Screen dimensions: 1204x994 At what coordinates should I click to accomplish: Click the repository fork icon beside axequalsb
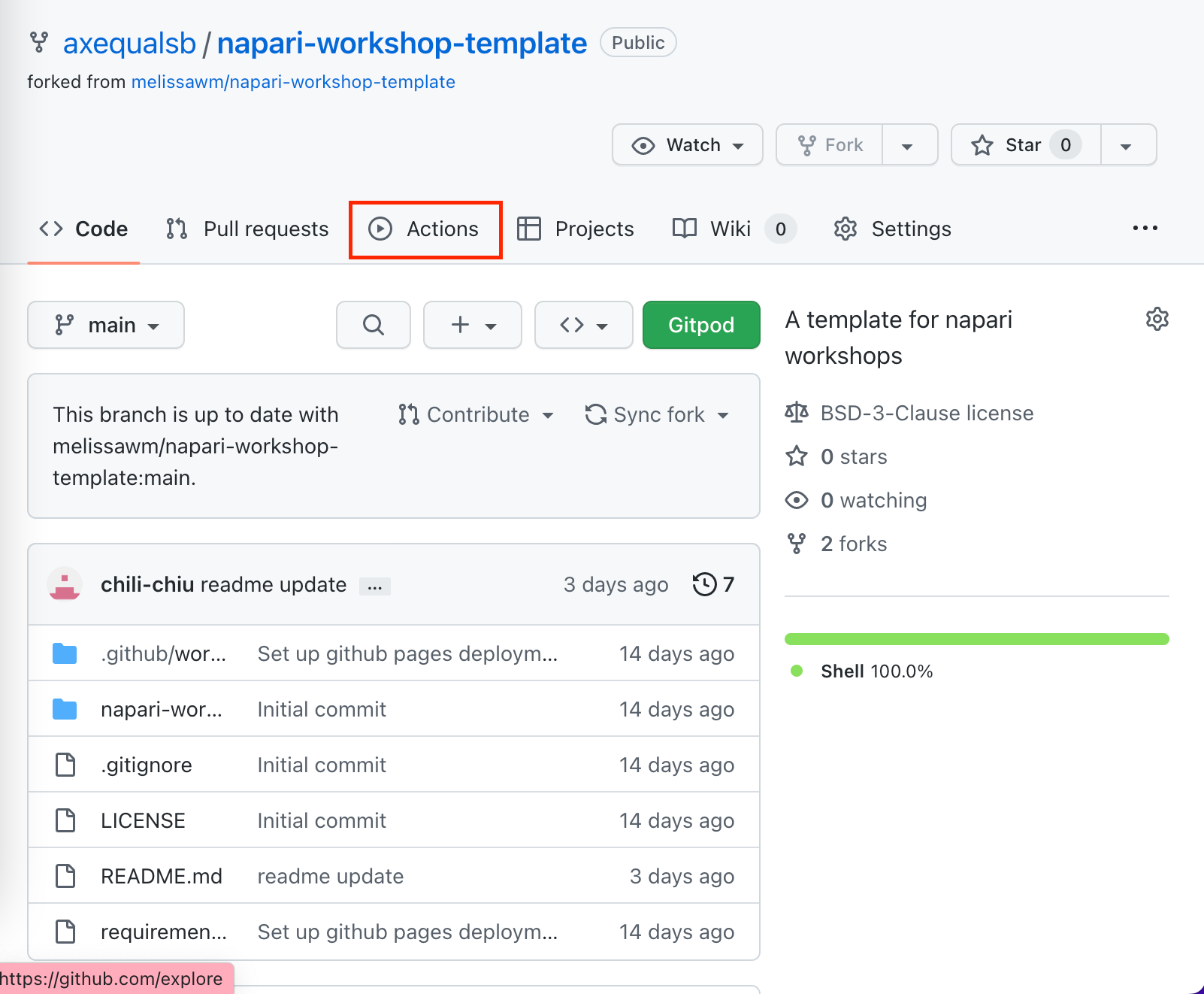coord(38,43)
